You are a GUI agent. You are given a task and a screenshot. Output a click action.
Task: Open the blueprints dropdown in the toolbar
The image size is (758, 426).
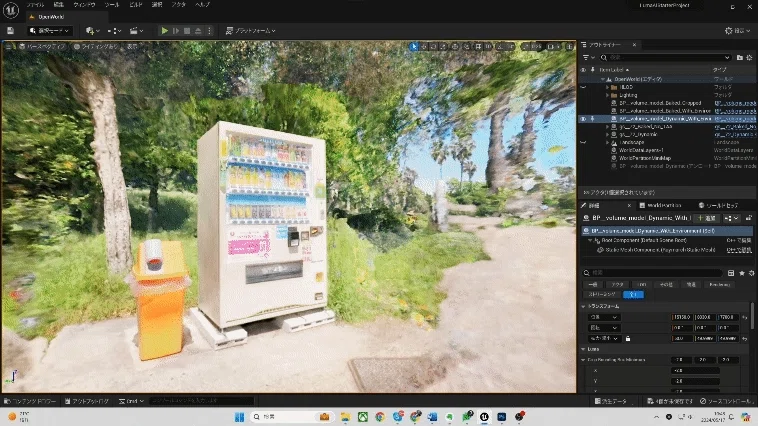(114, 30)
